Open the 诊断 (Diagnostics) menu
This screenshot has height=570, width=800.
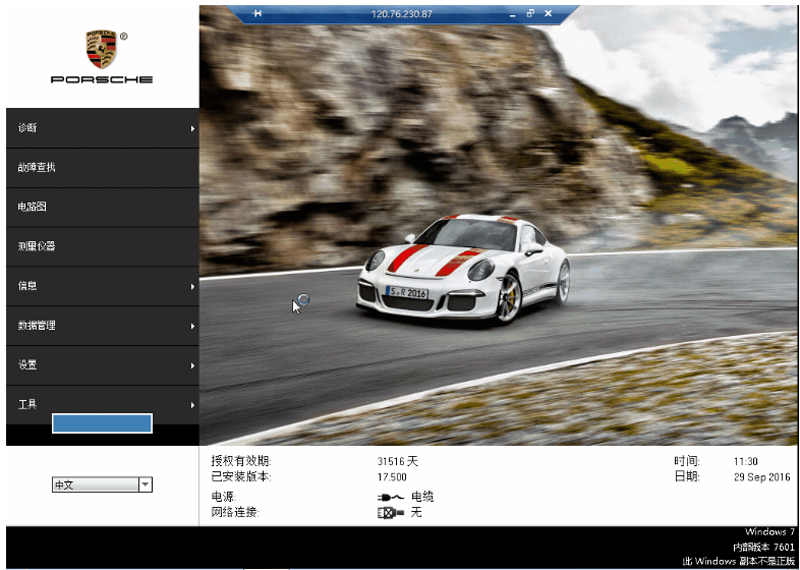103,128
